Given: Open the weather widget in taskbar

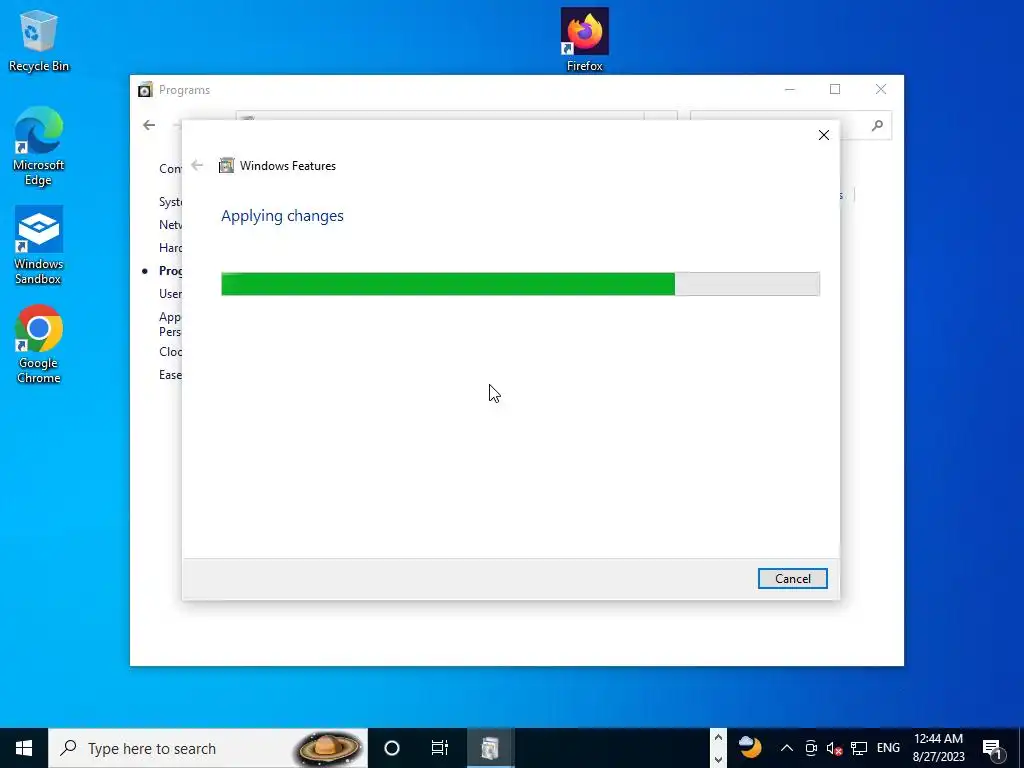Looking at the screenshot, I should pos(750,746).
